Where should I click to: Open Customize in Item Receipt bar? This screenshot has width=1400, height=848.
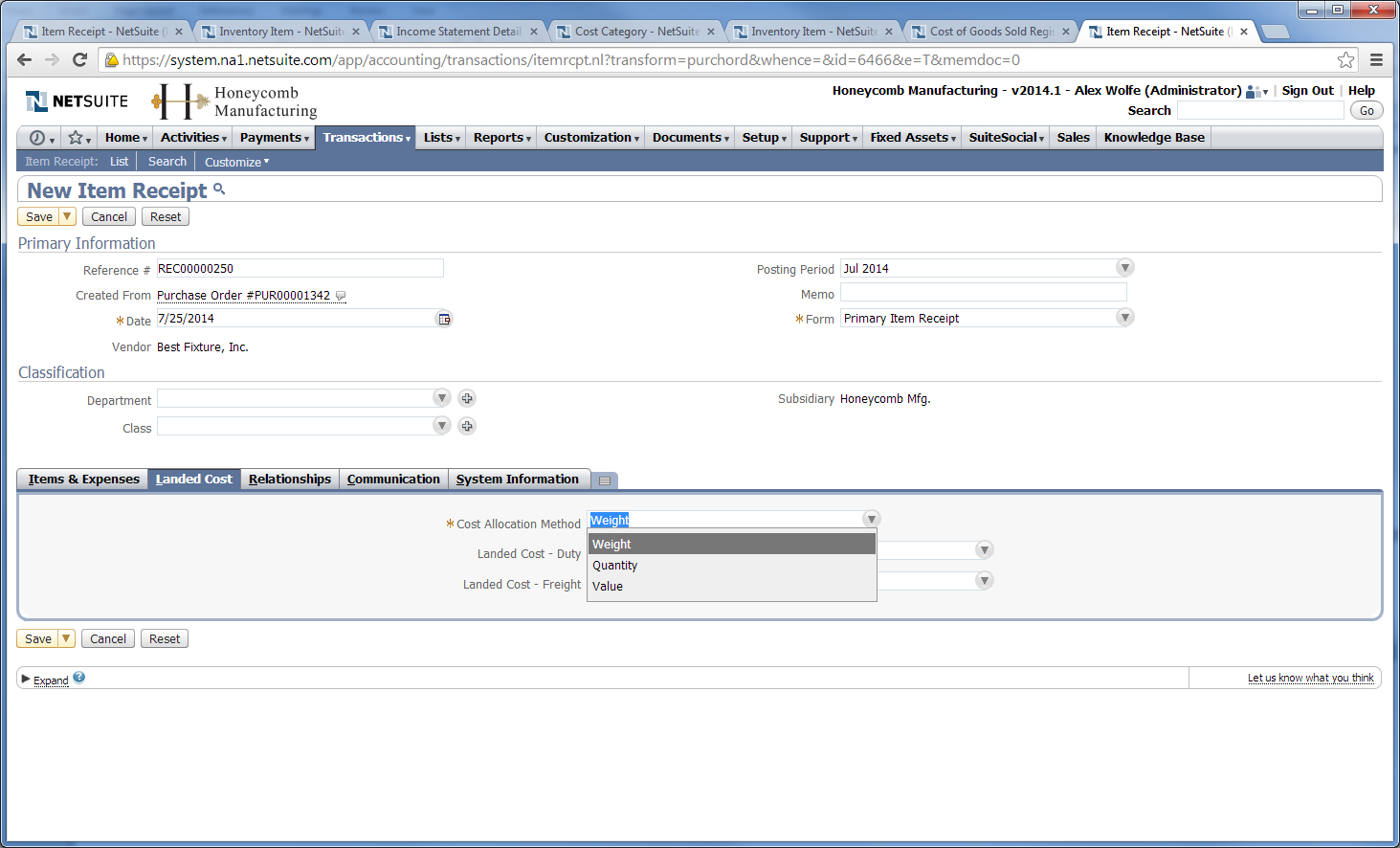[236, 162]
